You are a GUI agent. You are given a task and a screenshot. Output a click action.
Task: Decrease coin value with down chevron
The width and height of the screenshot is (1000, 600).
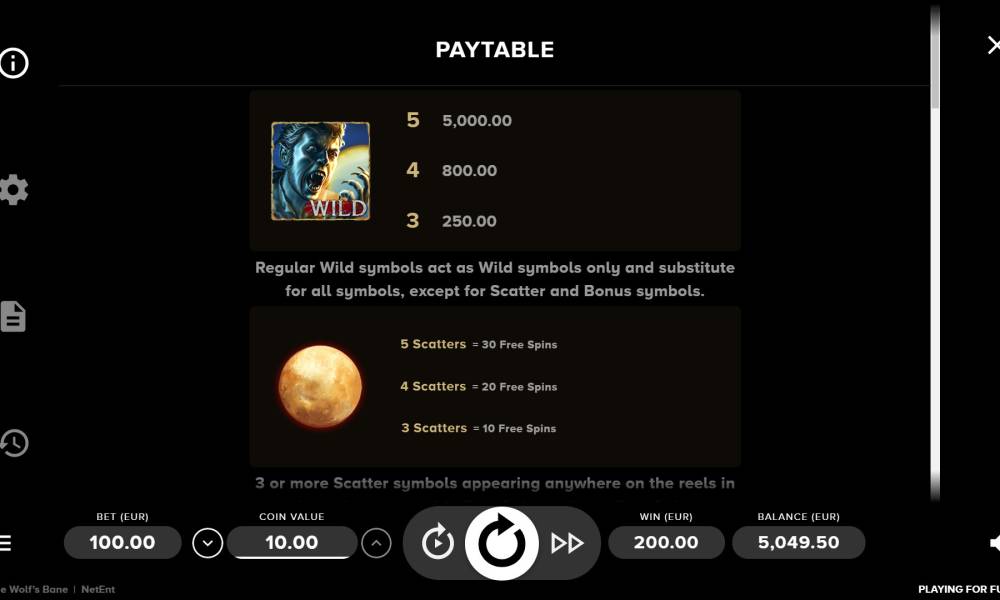point(207,543)
